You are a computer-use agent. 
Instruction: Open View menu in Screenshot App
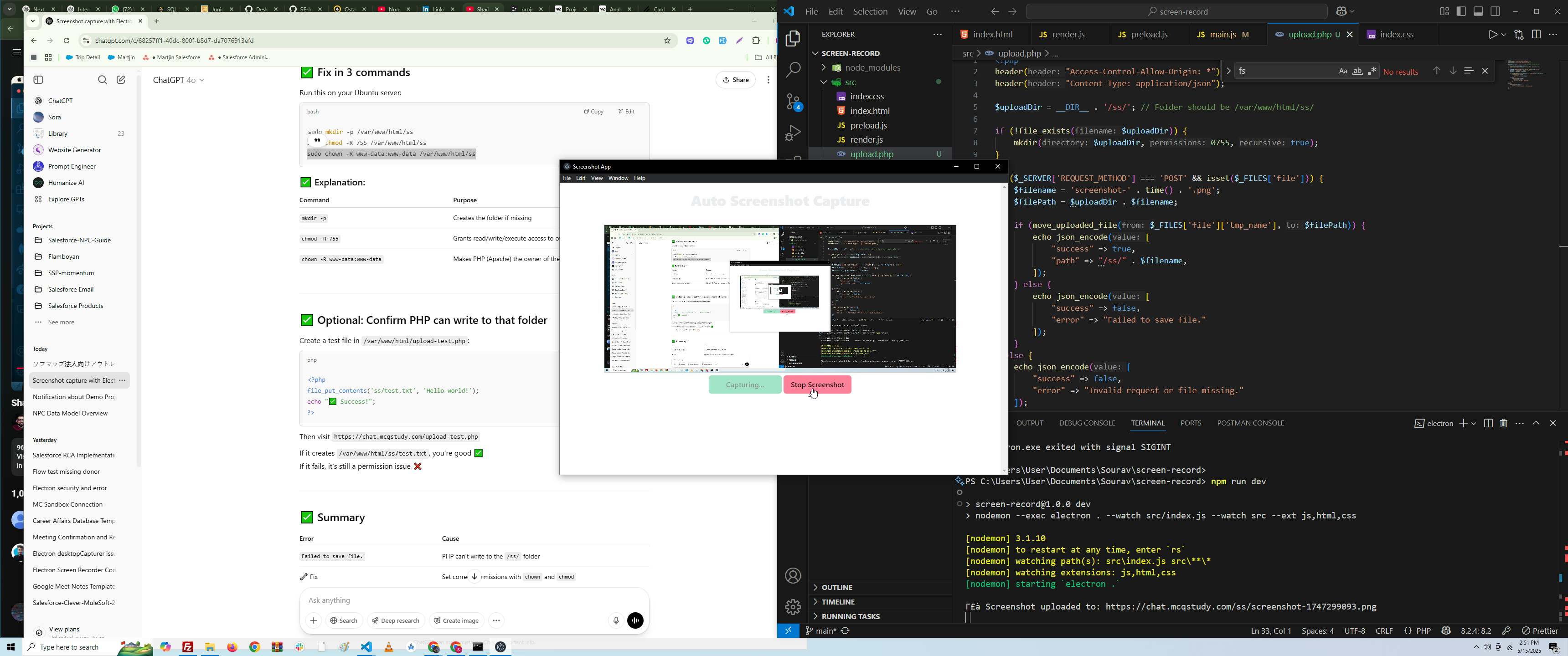coord(597,178)
